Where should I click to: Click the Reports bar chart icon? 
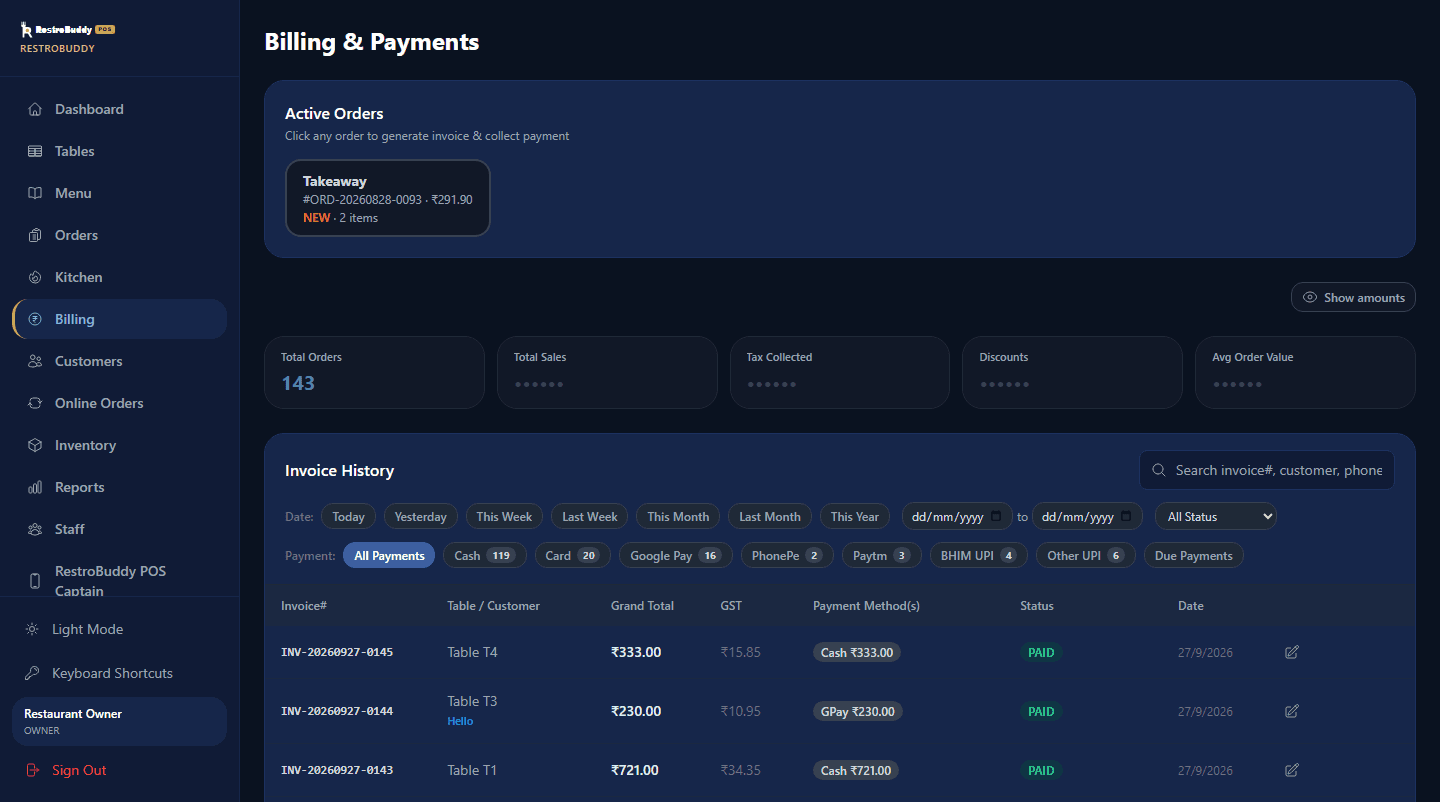pyautogui.click(x=35, y=487)
